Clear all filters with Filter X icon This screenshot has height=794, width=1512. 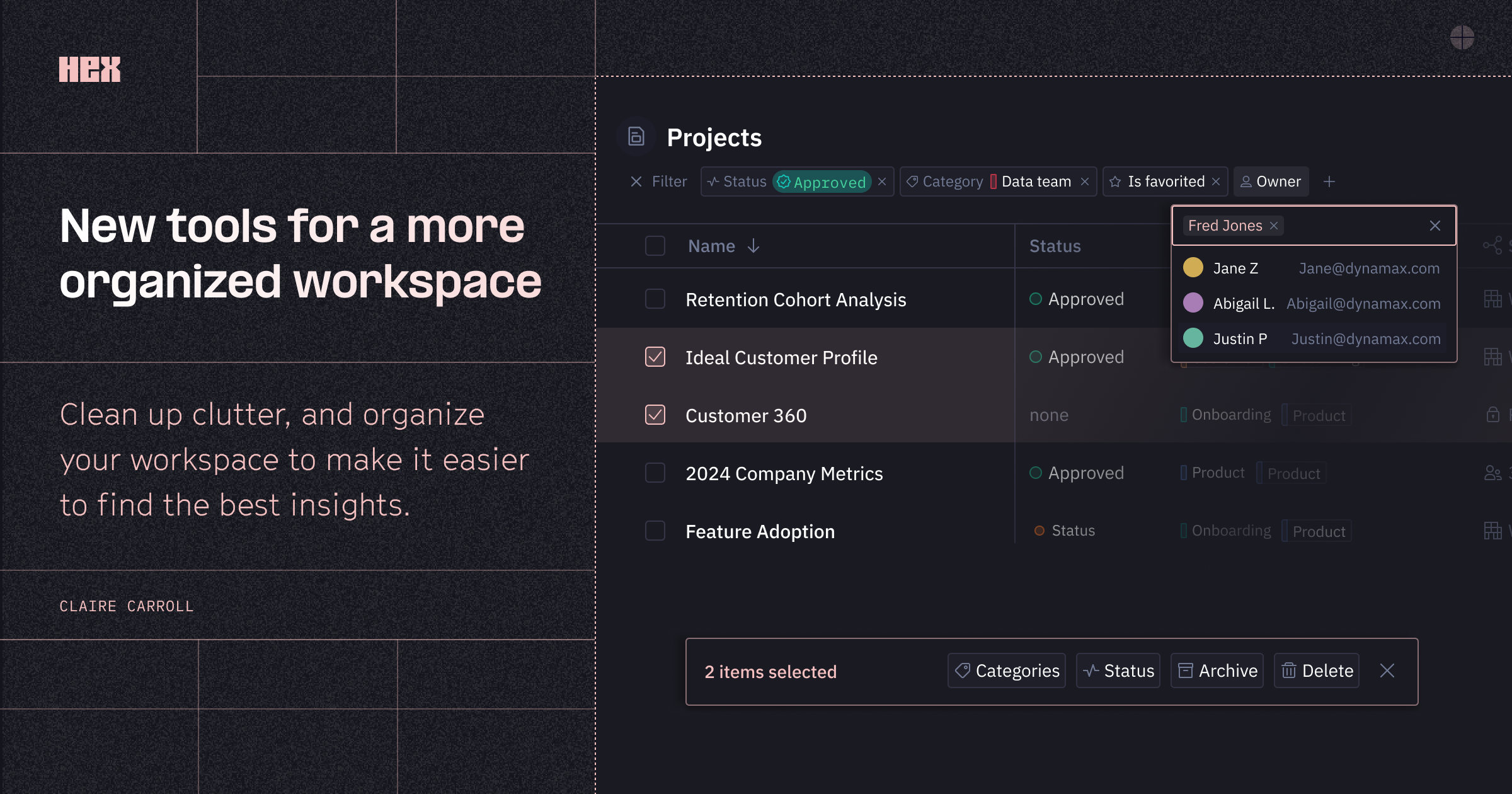tap(636, 181)
